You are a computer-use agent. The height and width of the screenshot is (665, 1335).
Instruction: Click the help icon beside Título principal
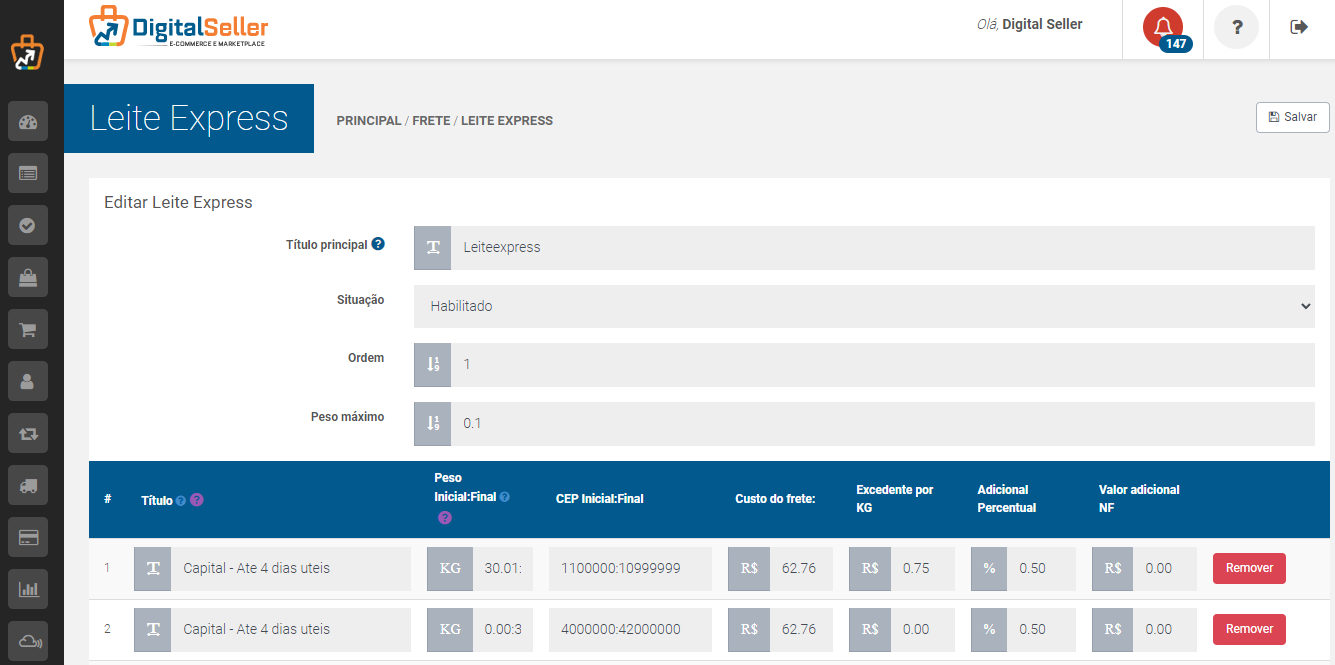click(378, 244)
